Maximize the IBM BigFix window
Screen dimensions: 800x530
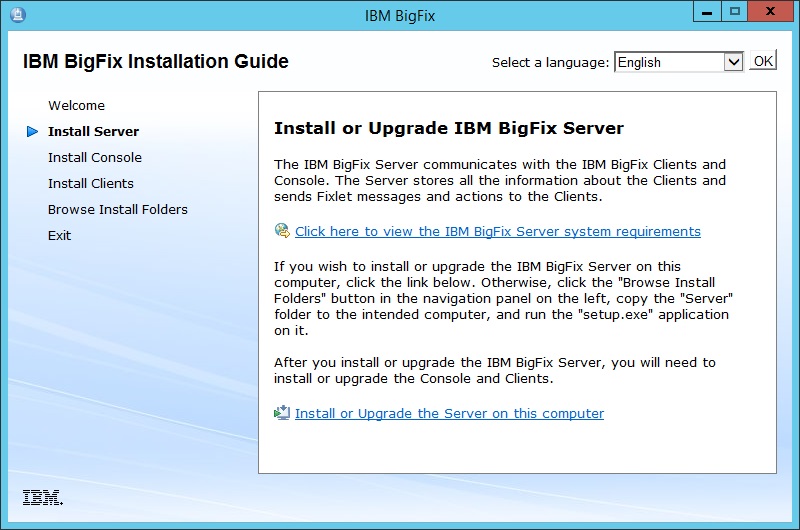tap(735, 13)
